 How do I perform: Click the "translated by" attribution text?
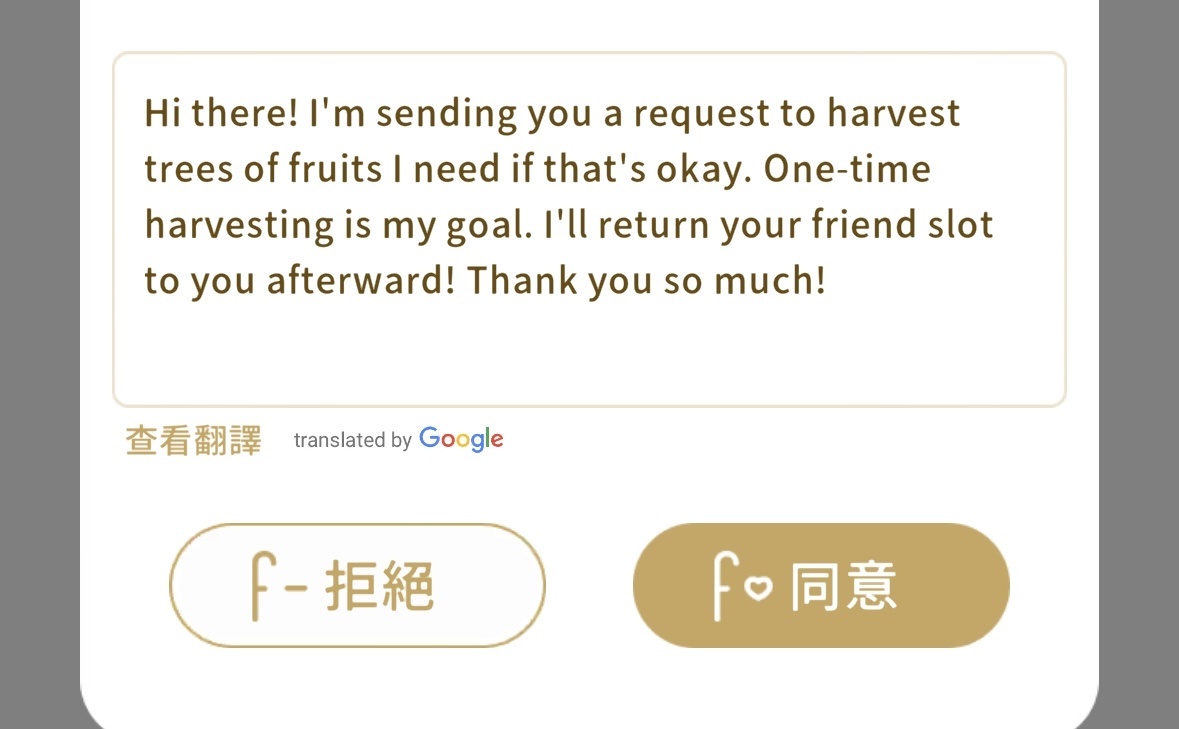coord(353,440)
